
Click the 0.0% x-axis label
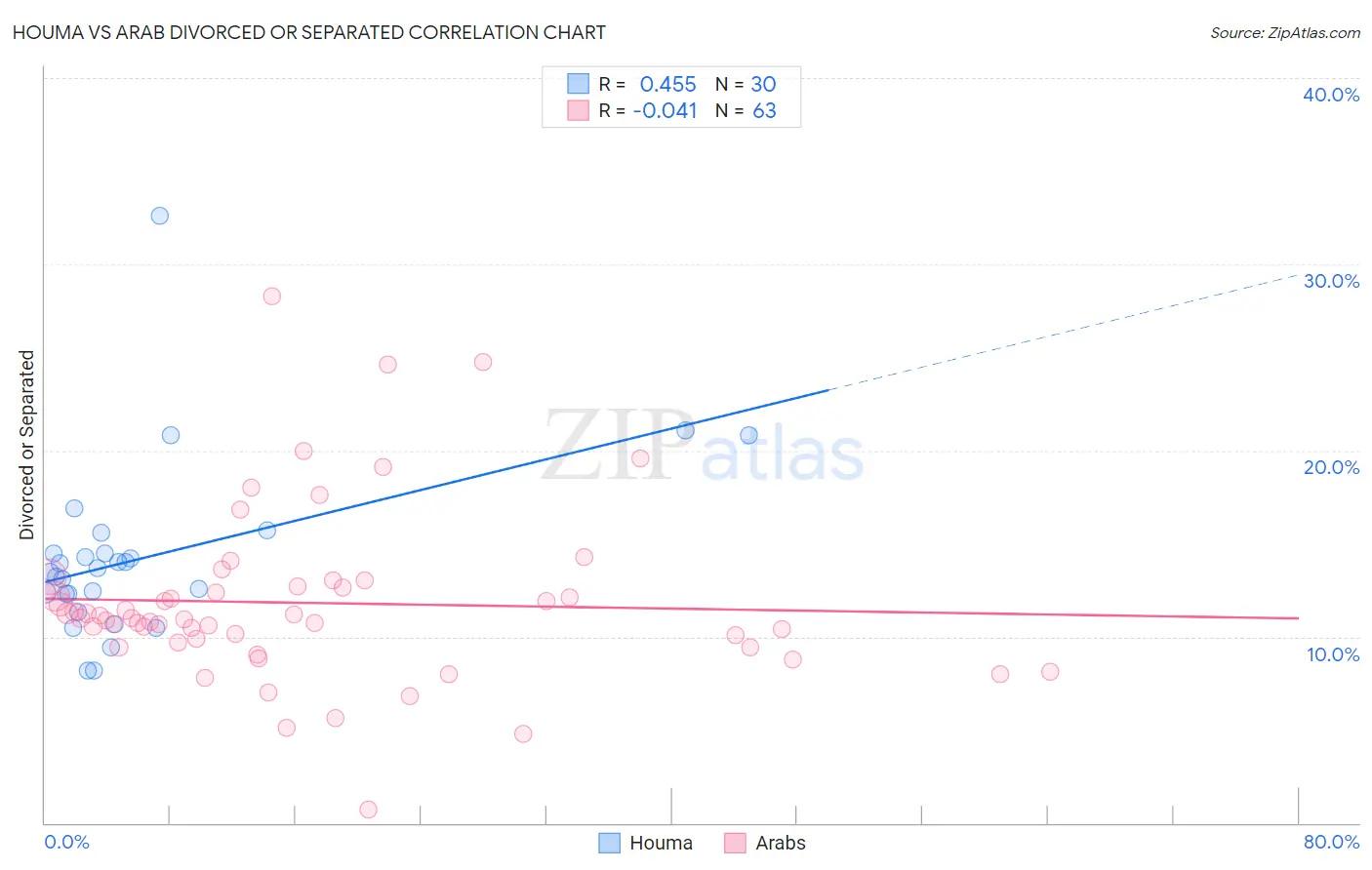[66, 842]
